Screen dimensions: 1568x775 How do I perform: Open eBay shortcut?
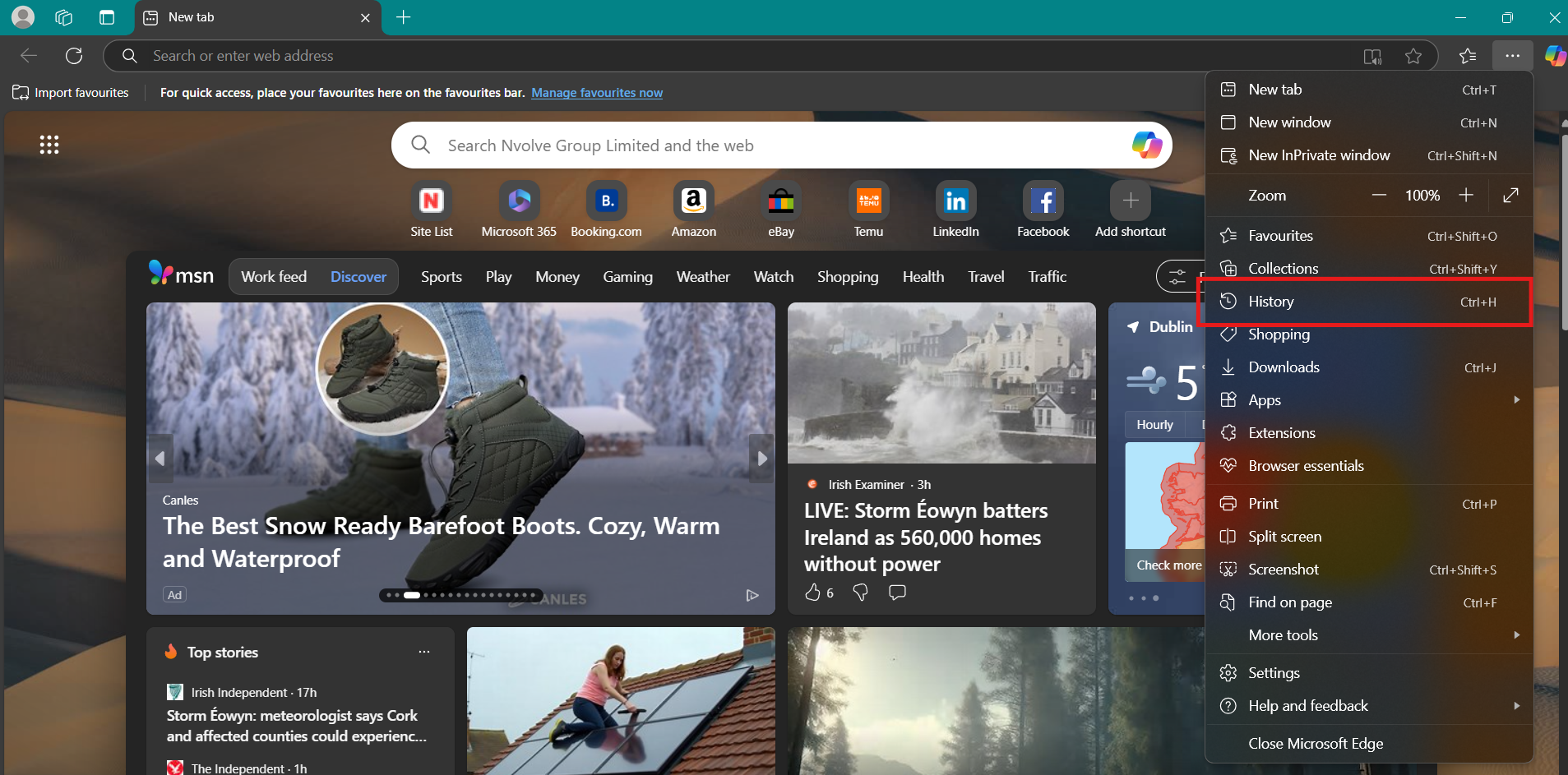pos(781,210)
